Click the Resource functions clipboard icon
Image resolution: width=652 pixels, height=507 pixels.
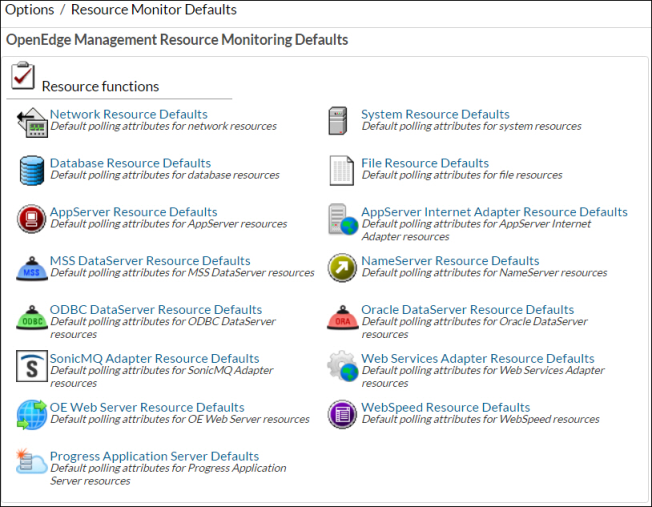pyautogui.click(x=23, y=75)
